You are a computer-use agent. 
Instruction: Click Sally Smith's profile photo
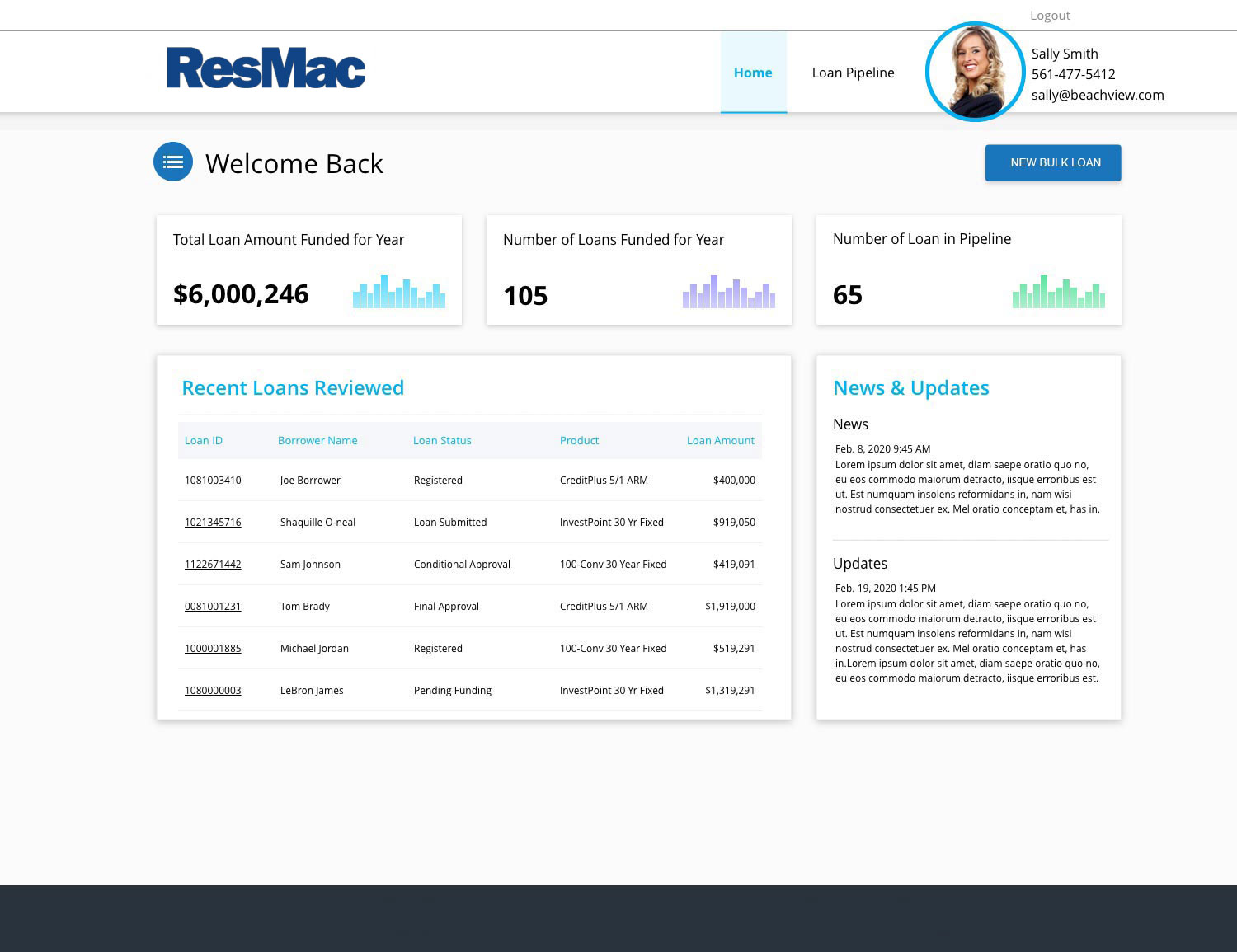tap(976, 72)
